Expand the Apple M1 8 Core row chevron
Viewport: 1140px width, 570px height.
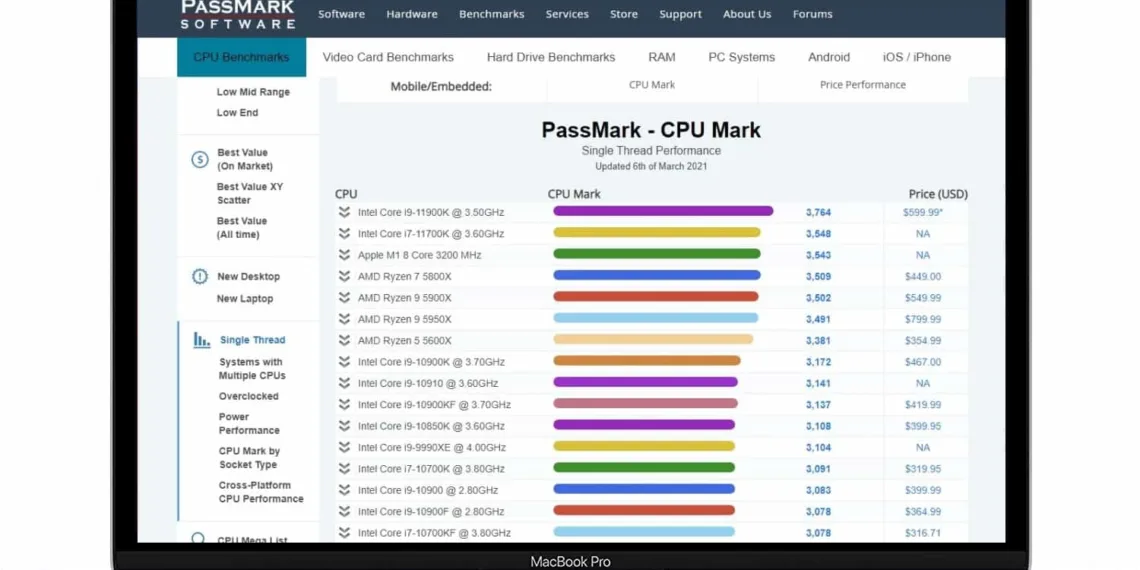(x=344, y=255)
